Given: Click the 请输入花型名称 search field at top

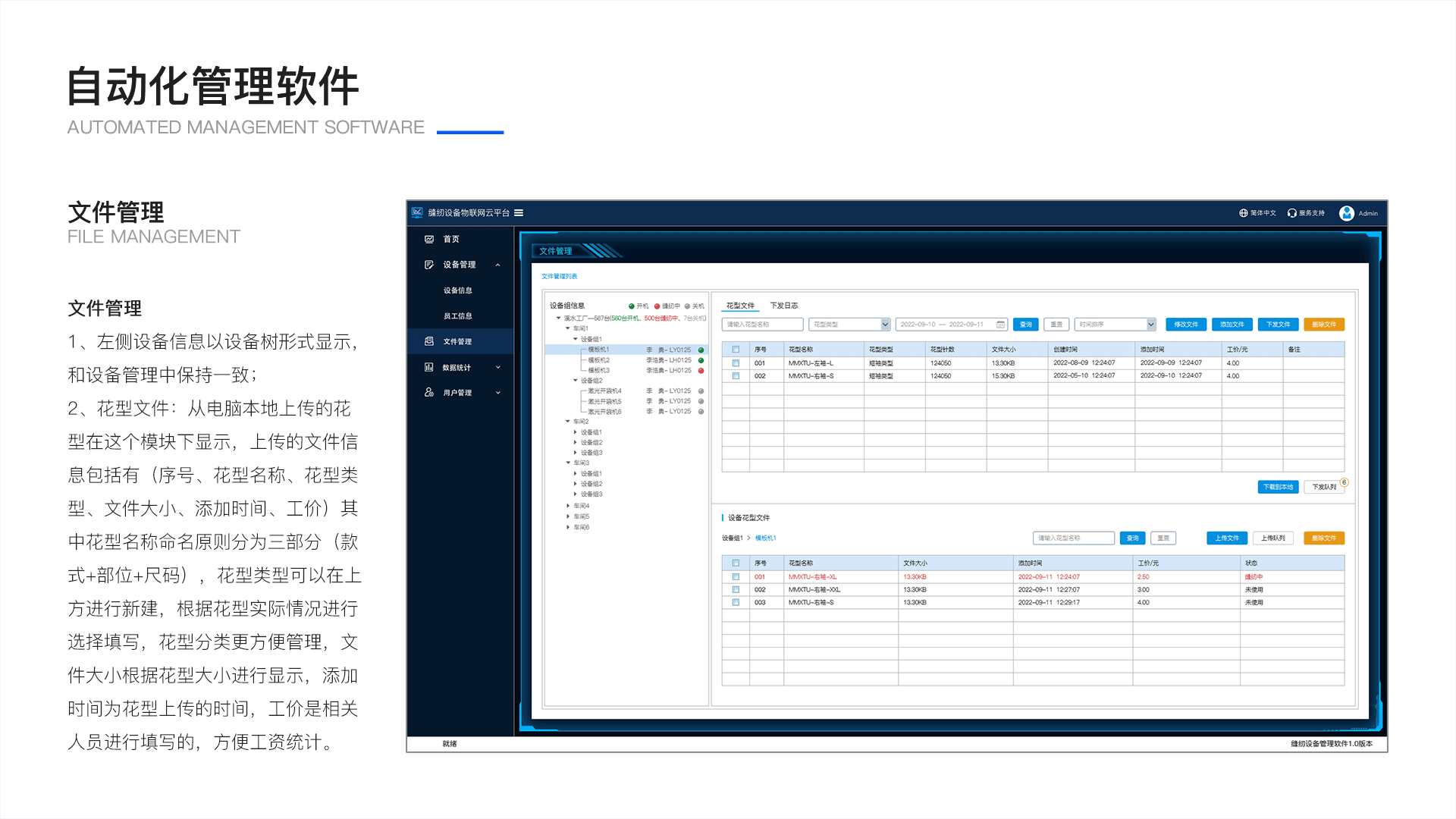Looking at the screenshot, I should pos(762,325).
